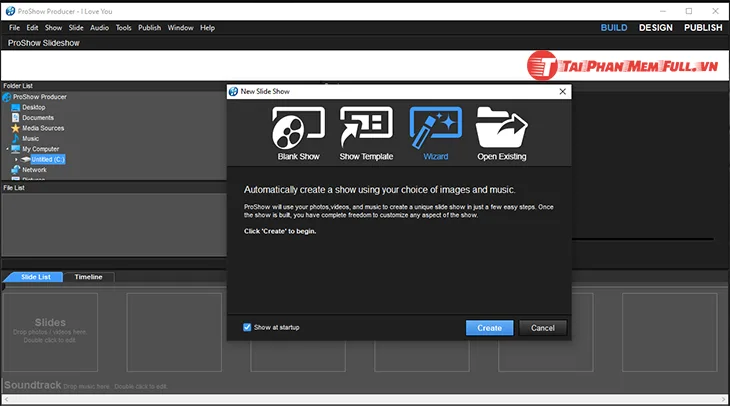Open the Show menu
Viewport: 730px width, 406px height.
click(54, 28)
